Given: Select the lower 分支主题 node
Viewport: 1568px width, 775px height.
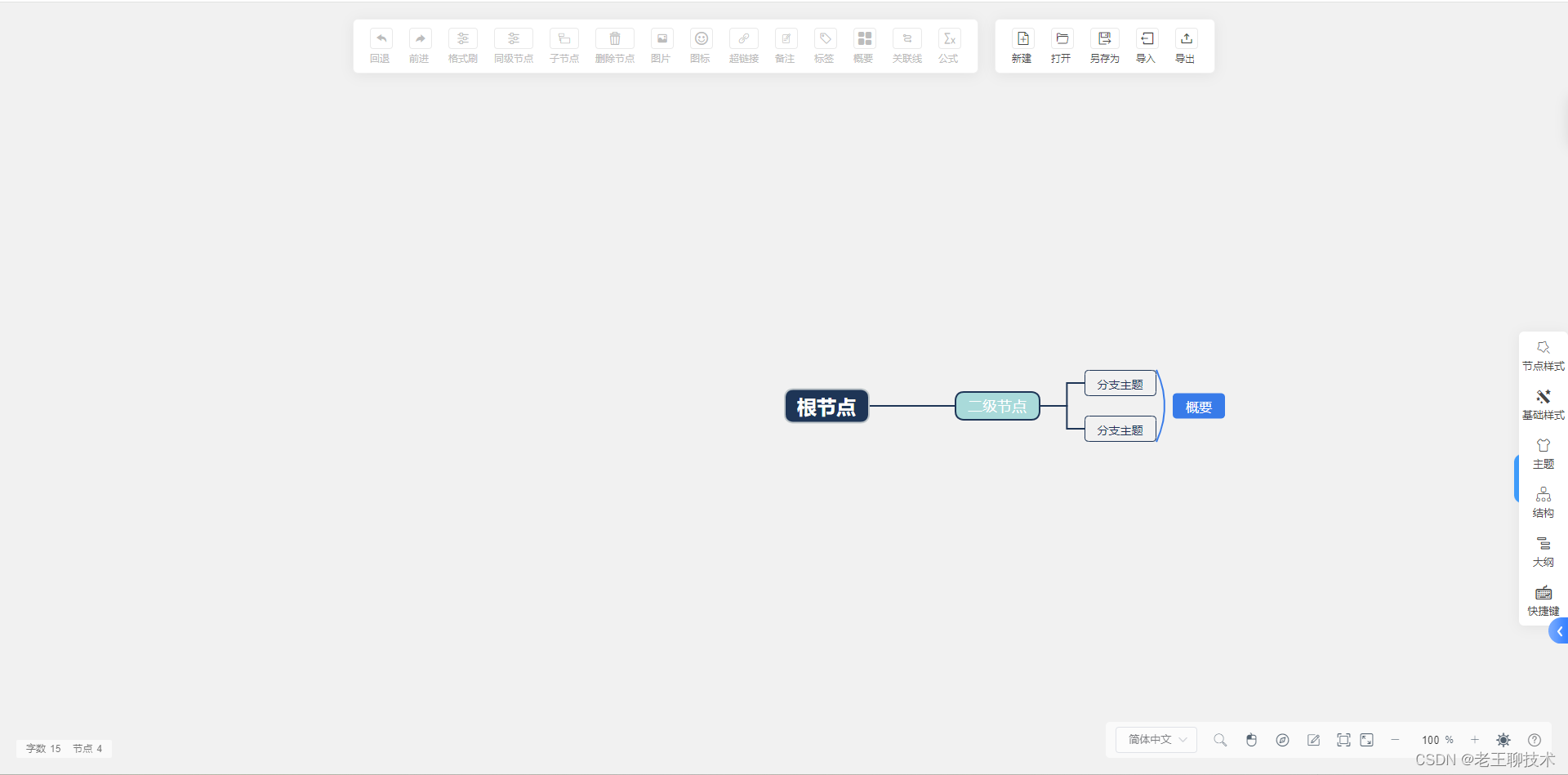Looking at the screenshot, I should 1120,430.
